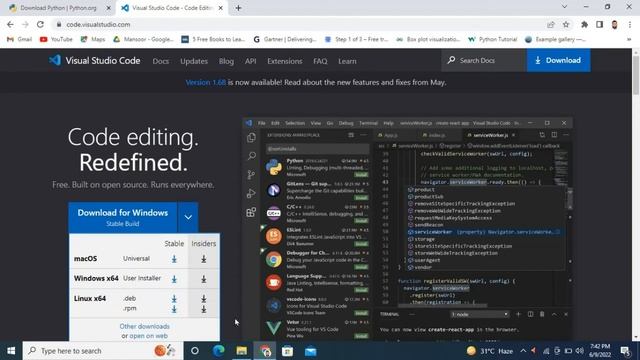
Task: Click the Chrome address bar URL
Action: pyautogui.click(x=98, y=24)
